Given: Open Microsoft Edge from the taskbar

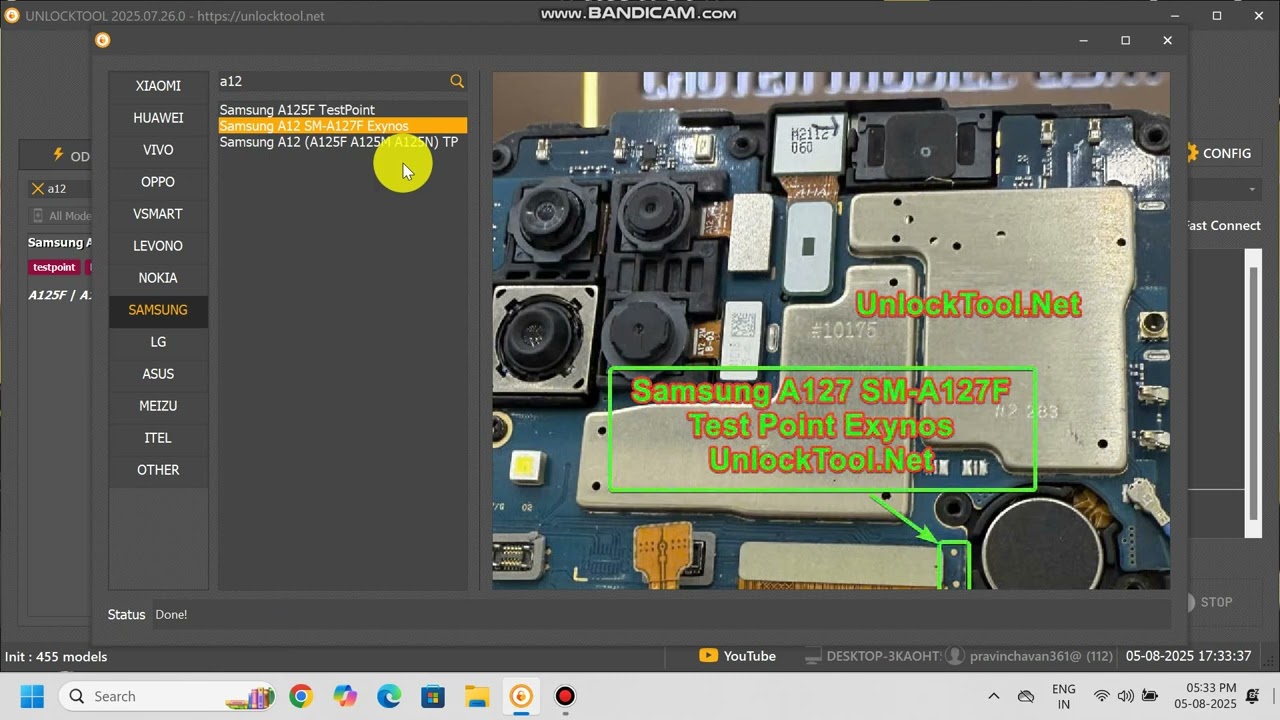Looking at the screenshot, I should (389, 696).
